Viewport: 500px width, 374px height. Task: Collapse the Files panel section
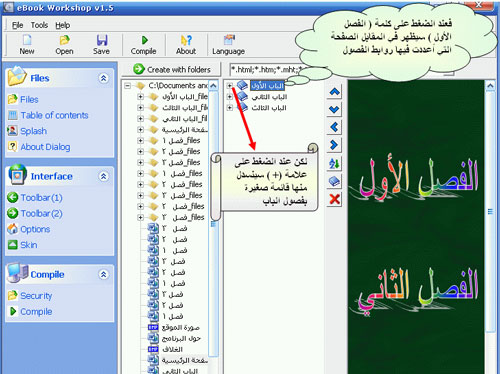(103, 78)
